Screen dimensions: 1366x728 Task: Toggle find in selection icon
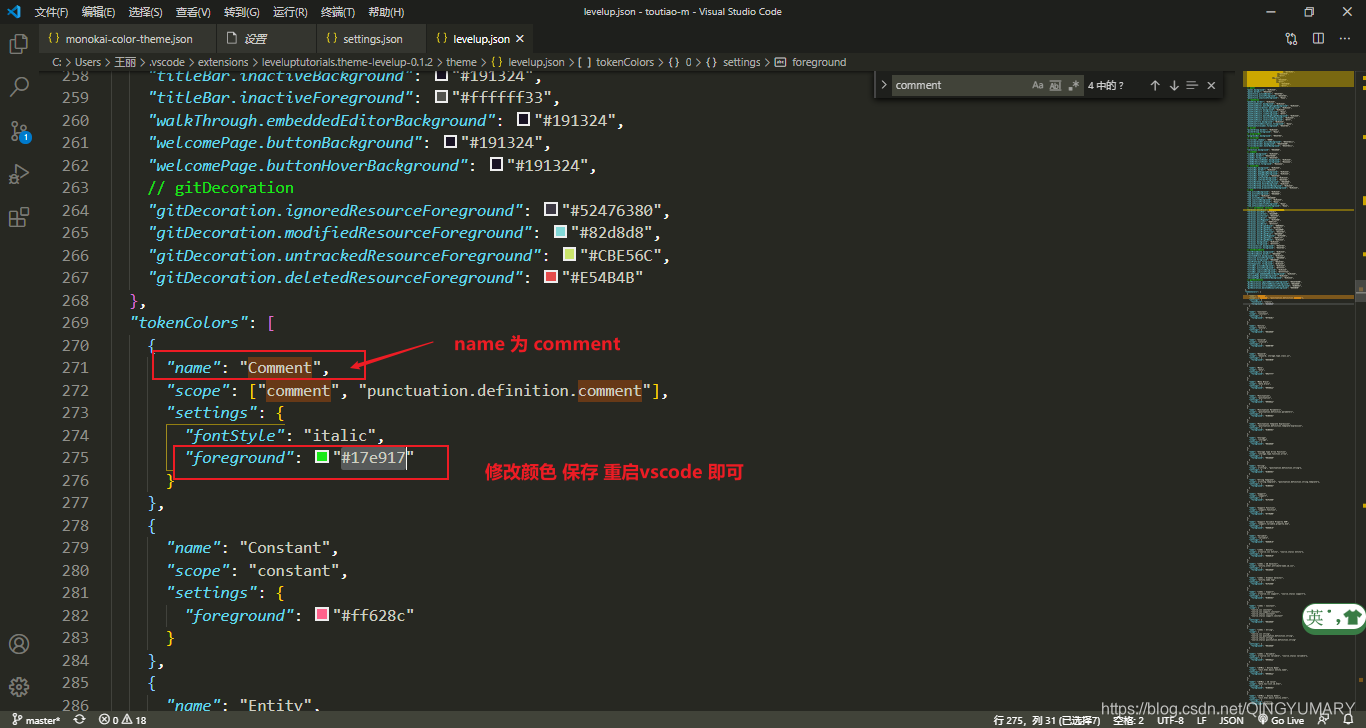1192,85
